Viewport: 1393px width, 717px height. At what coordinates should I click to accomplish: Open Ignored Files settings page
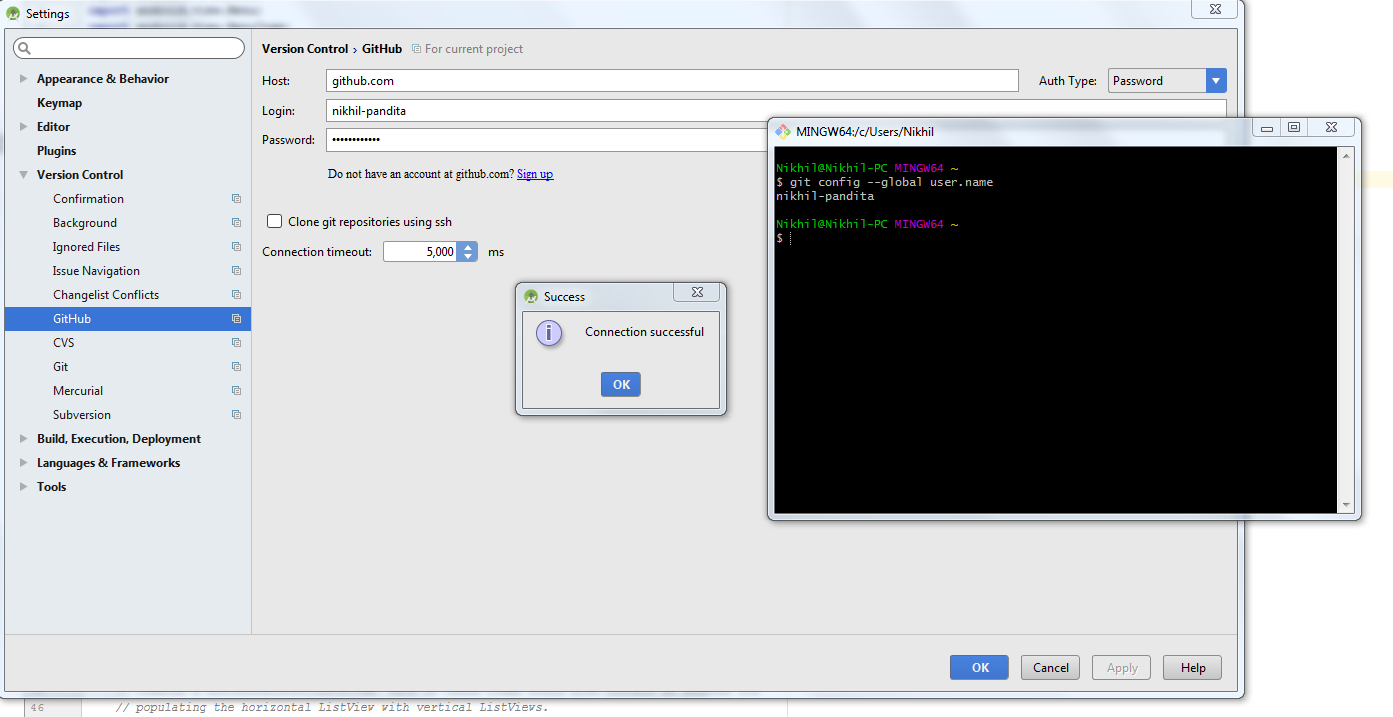pos(86,247)
